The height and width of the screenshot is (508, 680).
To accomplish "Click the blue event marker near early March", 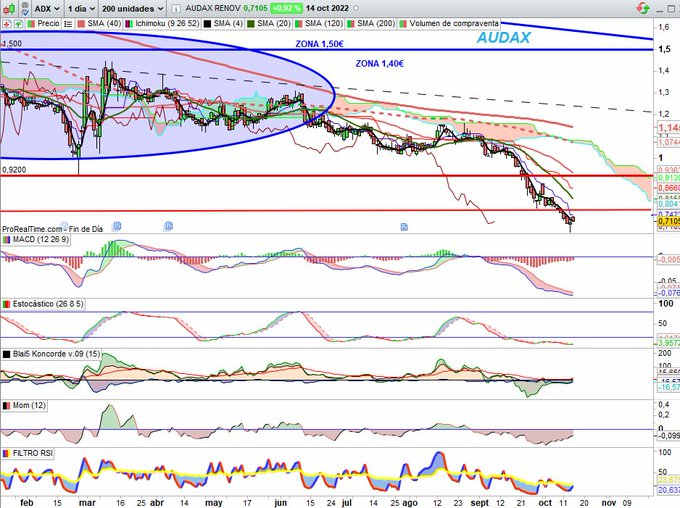I will pyautogui.click(x=65, y=225).
